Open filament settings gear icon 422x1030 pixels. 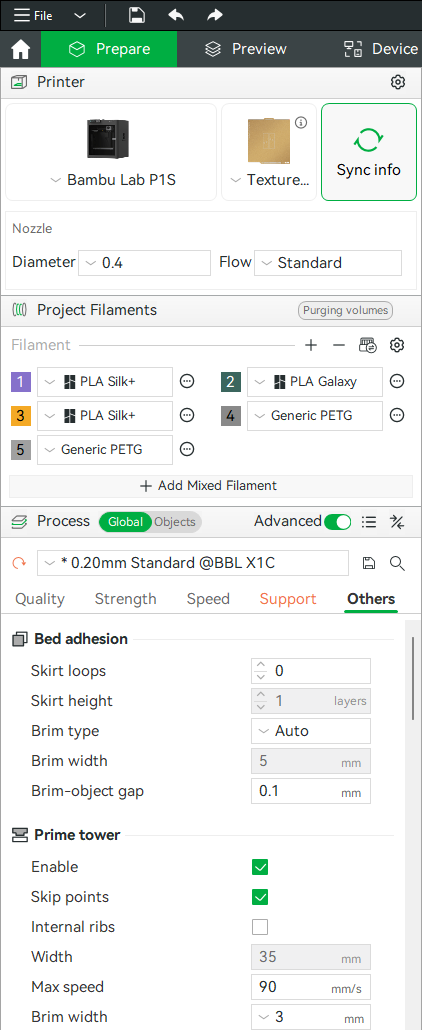pos(396,345)
